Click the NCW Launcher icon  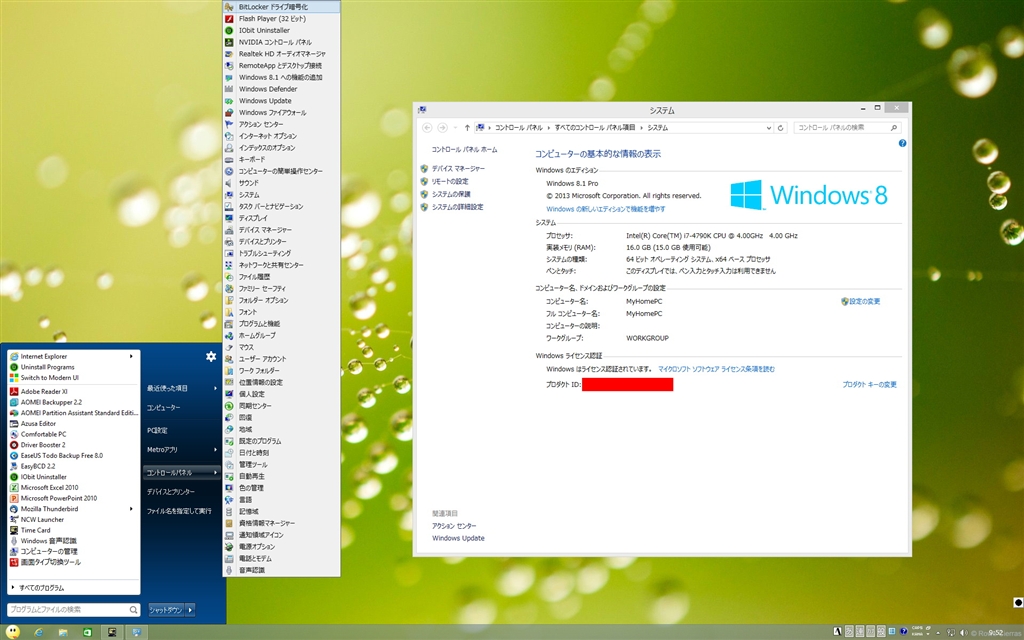pyautogui.click(x=14, y=520)
